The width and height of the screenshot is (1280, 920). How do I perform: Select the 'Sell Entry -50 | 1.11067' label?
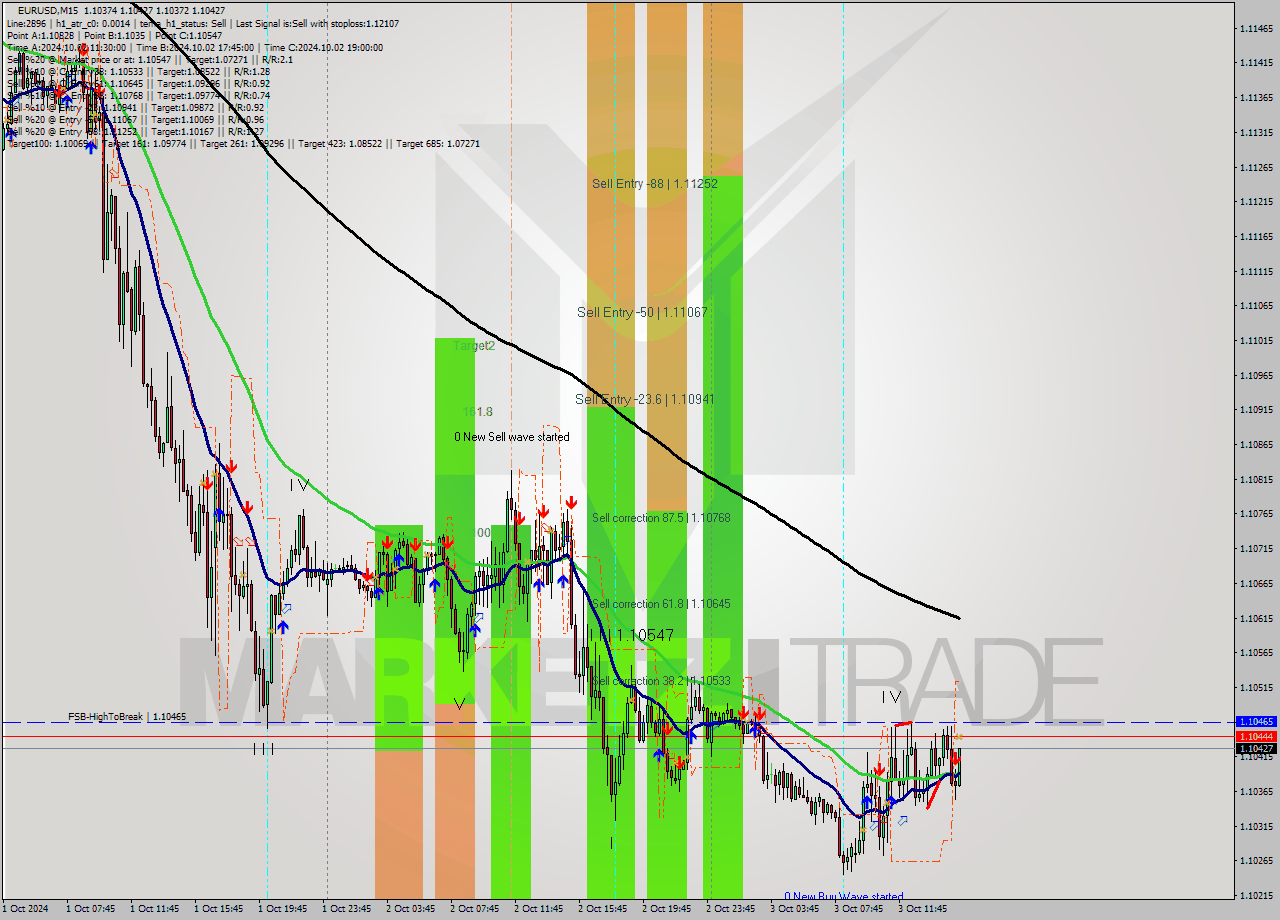[642, 313]
